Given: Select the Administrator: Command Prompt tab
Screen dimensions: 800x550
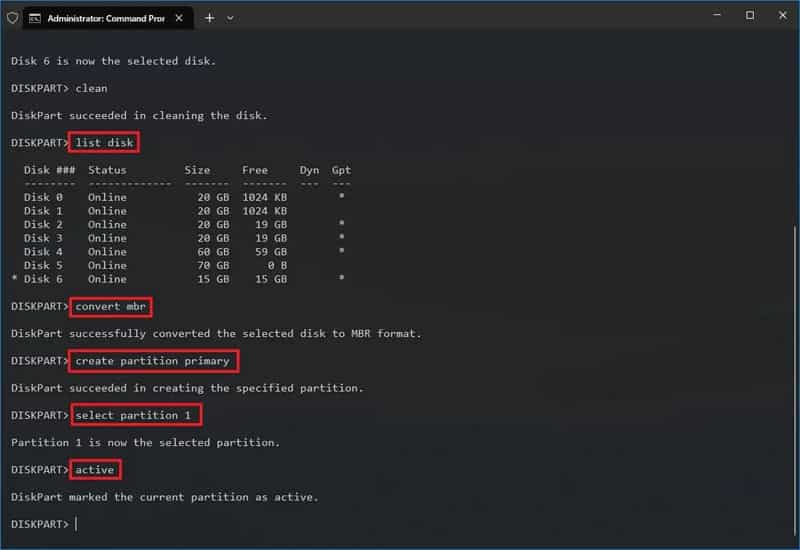Looking at the screenshot, I should (x=105, y=17).
